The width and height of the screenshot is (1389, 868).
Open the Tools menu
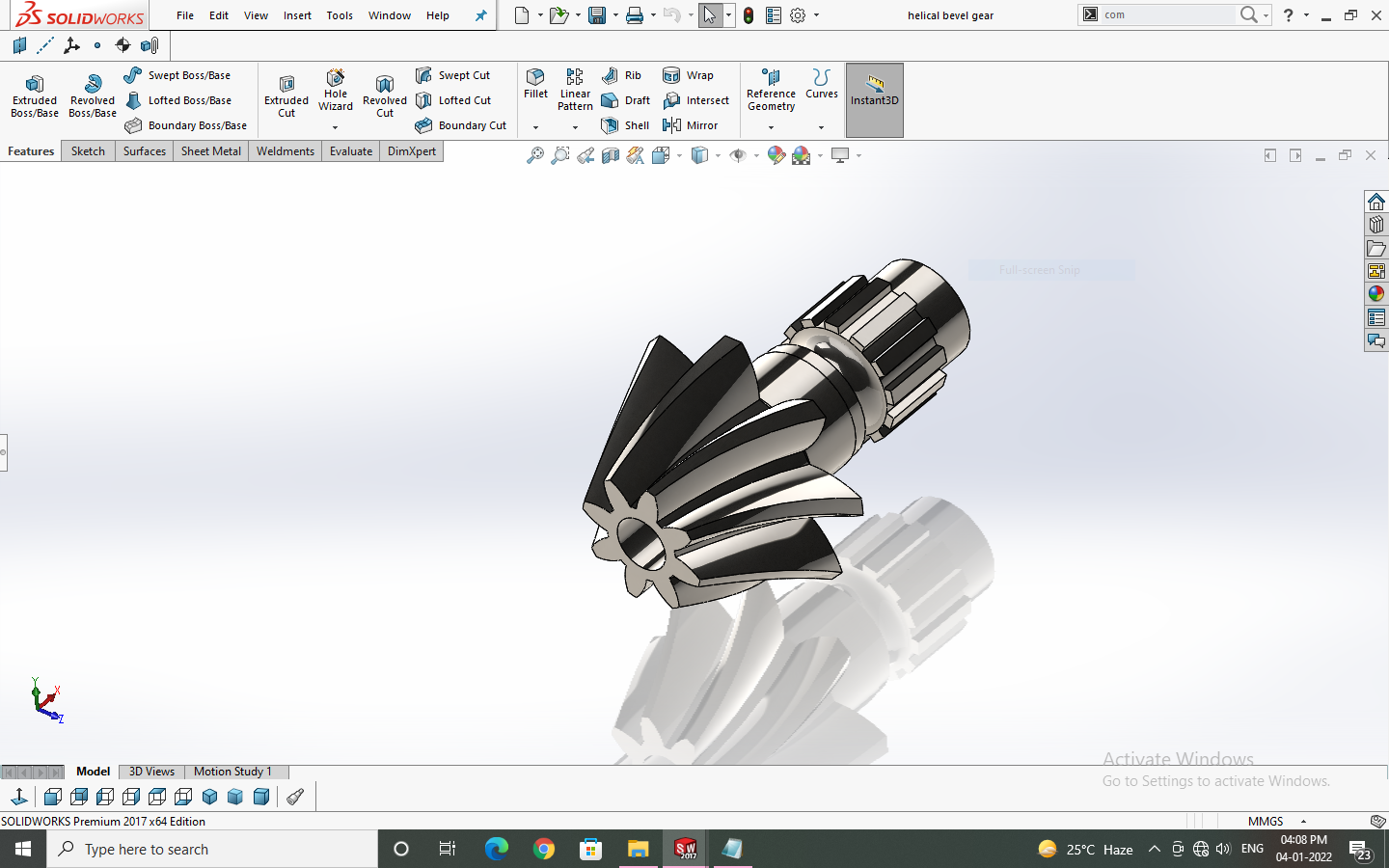340,15
